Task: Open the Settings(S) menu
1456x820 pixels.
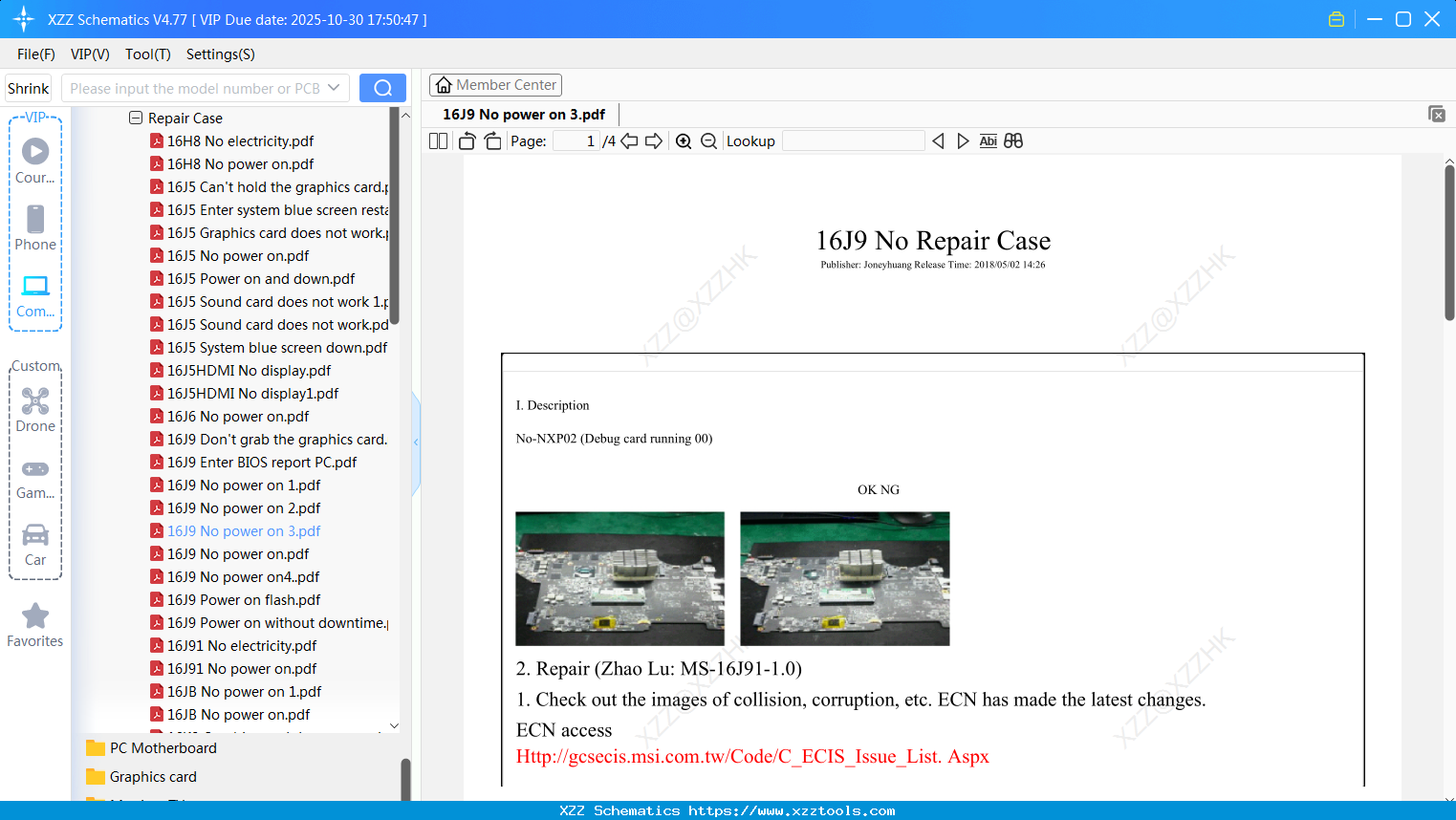Action: click(221, 54)
